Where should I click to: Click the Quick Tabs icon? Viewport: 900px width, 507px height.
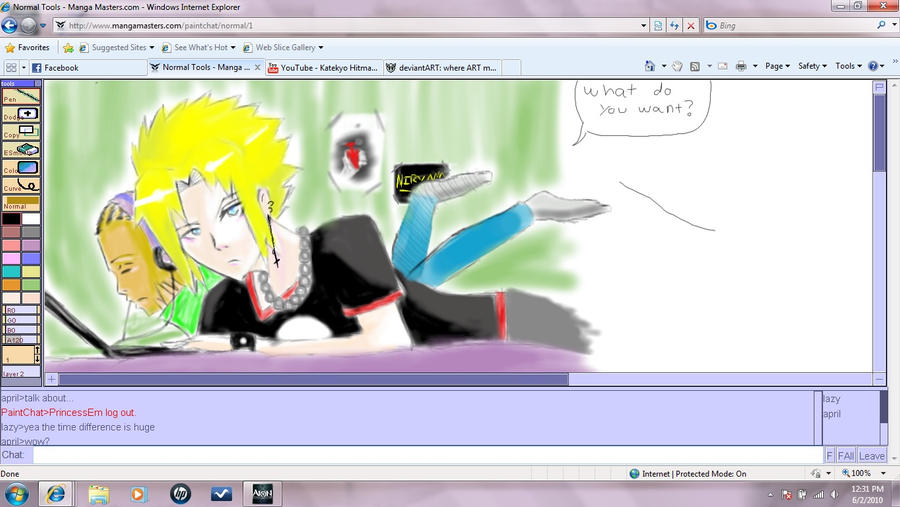point(11,68)
